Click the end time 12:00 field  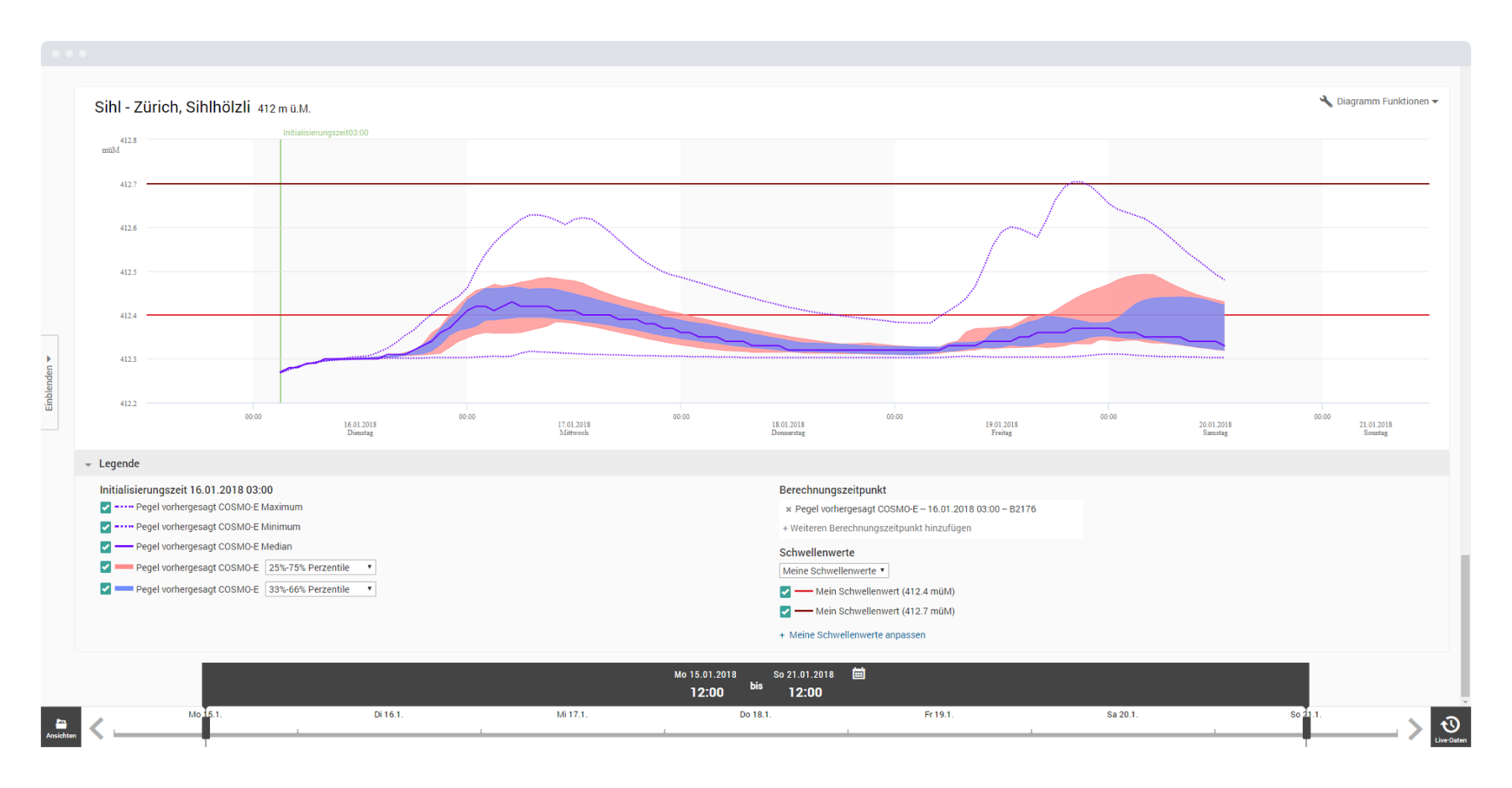[x=805, y=693]
